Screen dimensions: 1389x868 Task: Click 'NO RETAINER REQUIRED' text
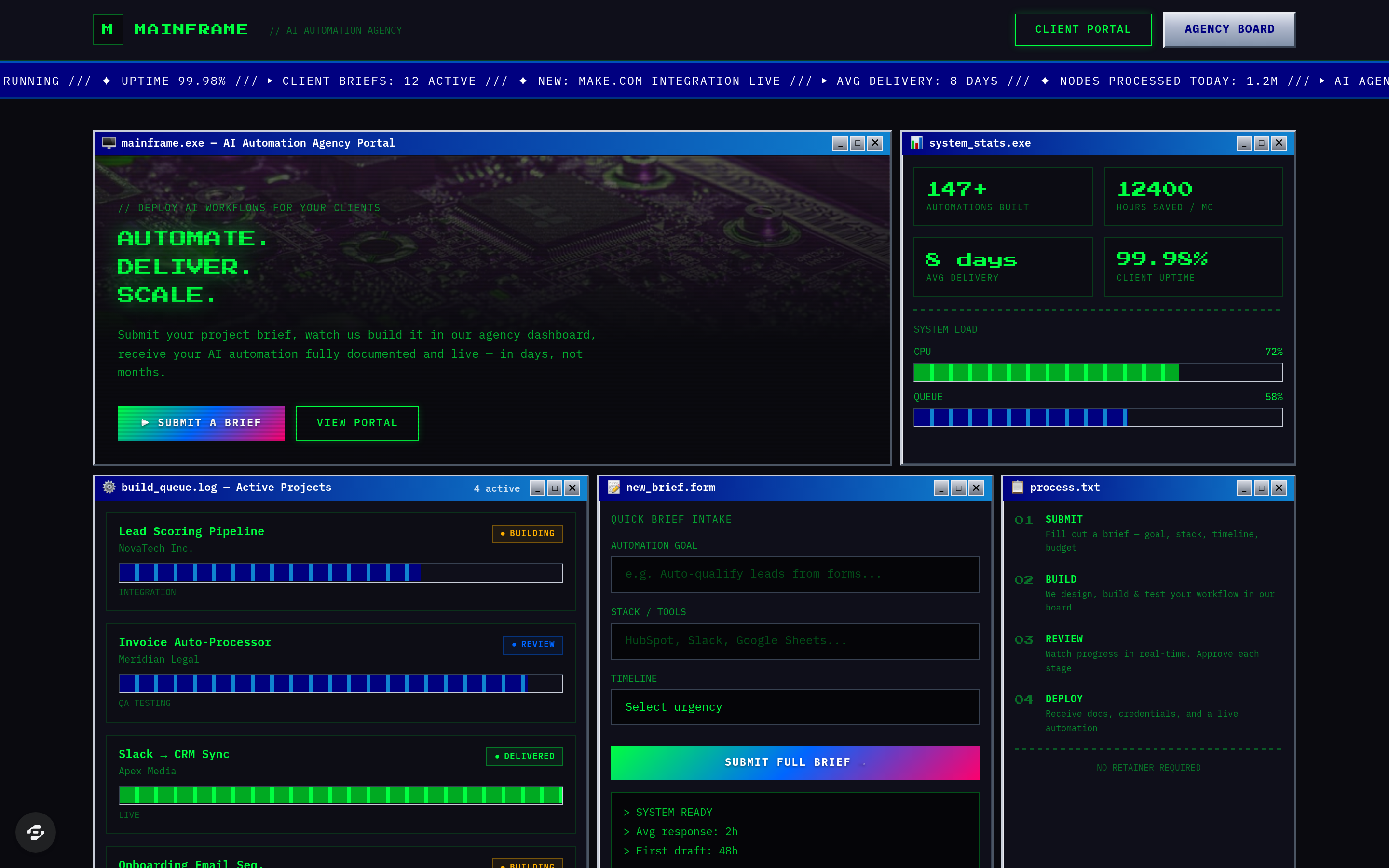pos(1148,768)
